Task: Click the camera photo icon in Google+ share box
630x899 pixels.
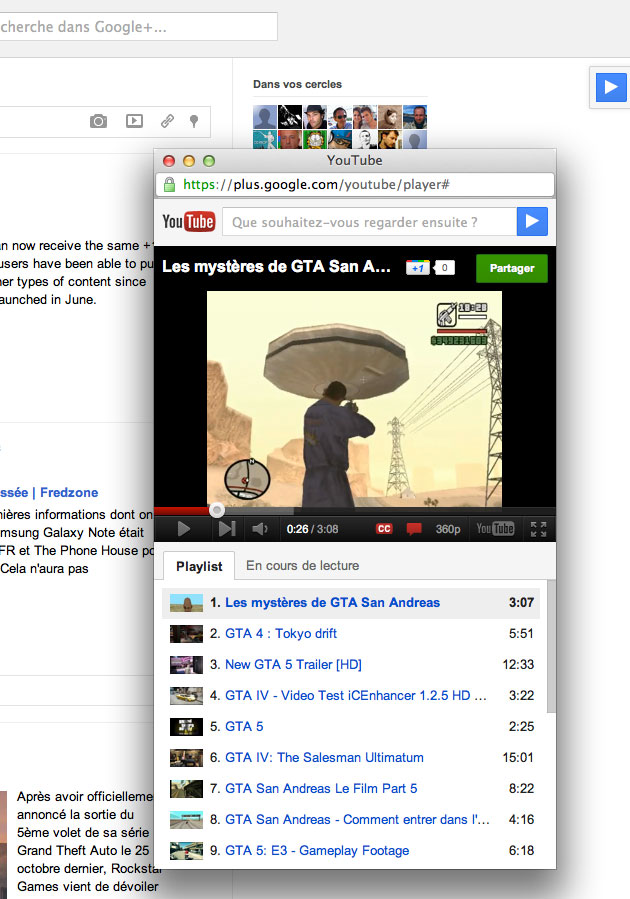Action: (98, 121)
